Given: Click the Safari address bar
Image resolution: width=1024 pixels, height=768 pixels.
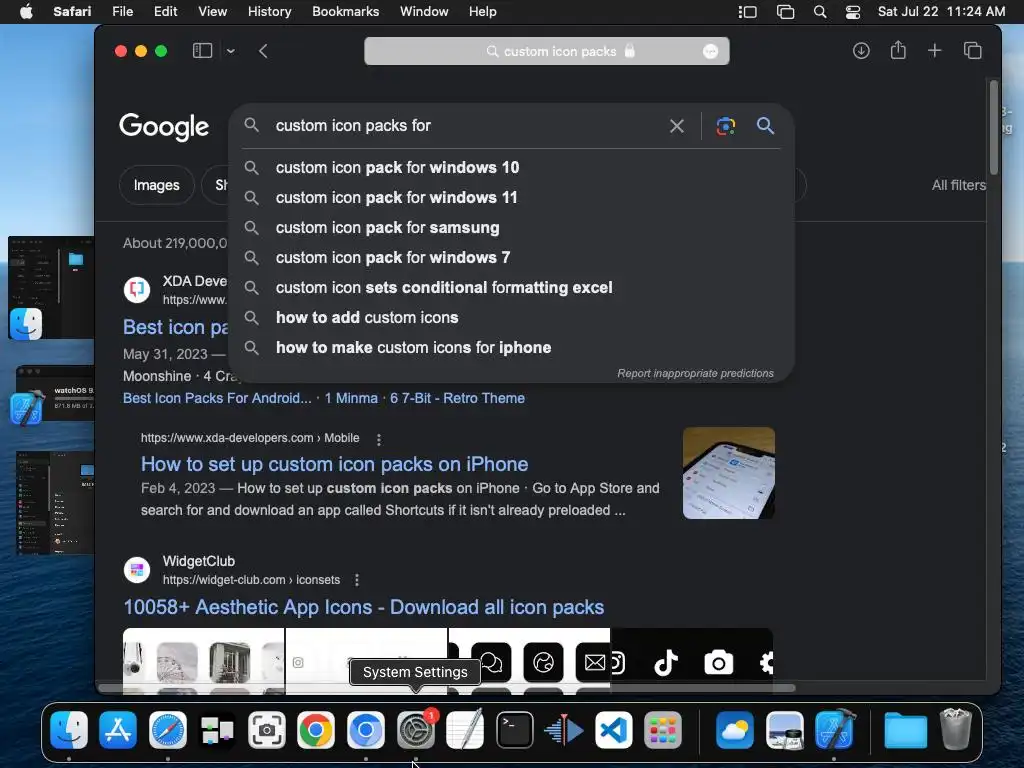Looking at the screenshot, I should 547,51.
